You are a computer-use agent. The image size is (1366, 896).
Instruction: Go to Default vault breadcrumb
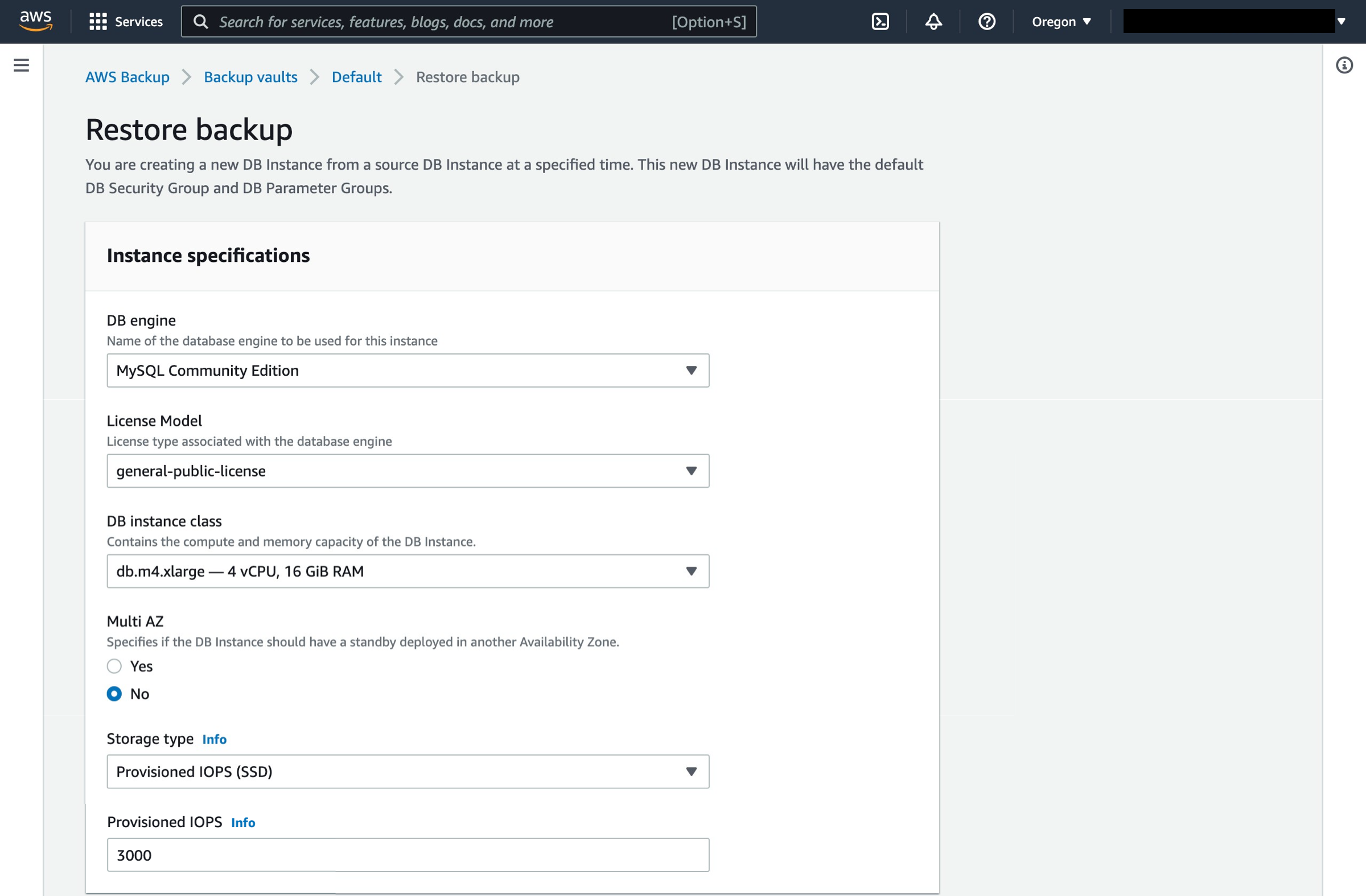[356, 77]
